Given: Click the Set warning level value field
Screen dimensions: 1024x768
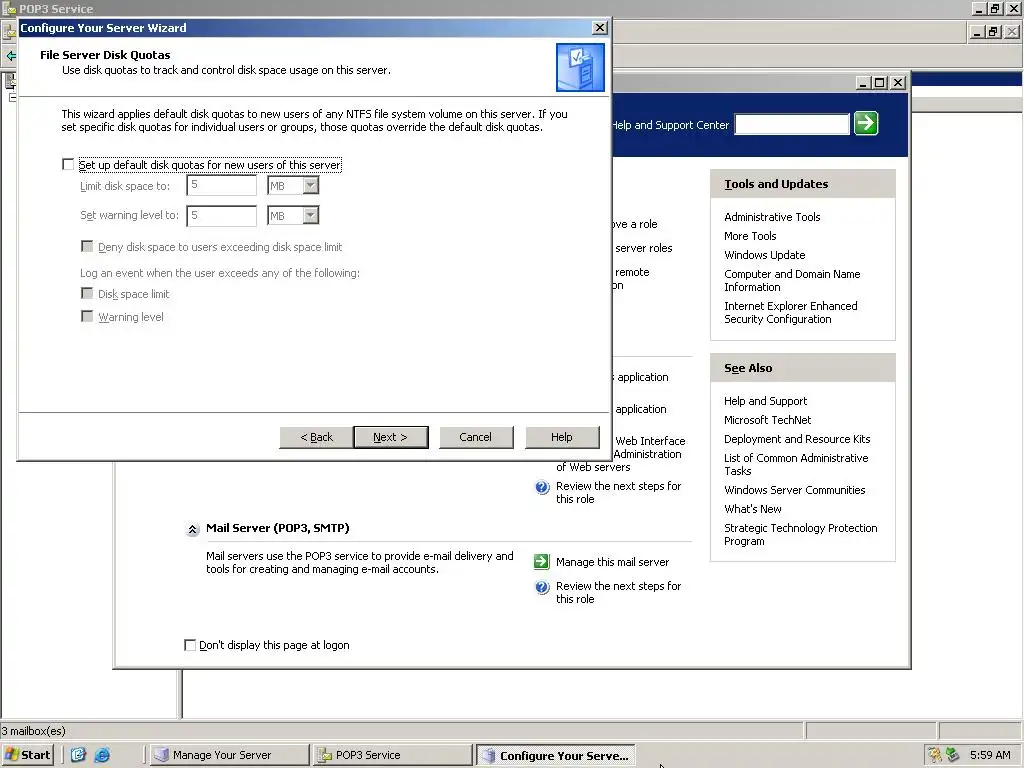Looking at the screenshot, I should coord(221,216).
